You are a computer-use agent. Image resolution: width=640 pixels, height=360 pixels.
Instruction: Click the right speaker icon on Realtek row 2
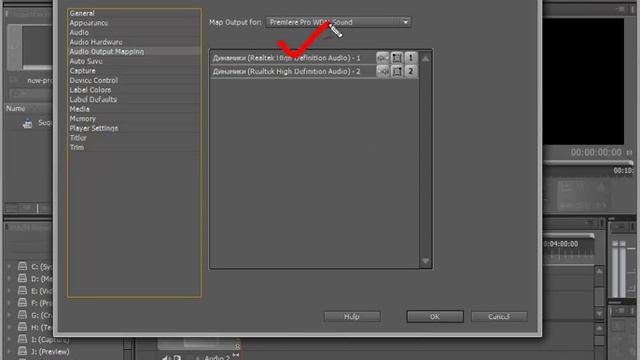coord(382,71)
